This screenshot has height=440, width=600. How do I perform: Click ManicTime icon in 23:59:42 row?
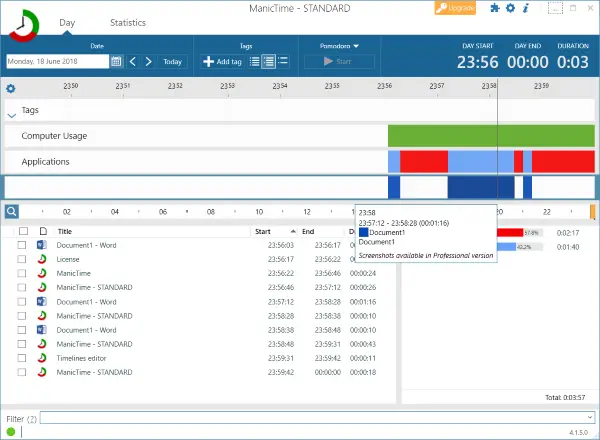[x=42, y=372]
